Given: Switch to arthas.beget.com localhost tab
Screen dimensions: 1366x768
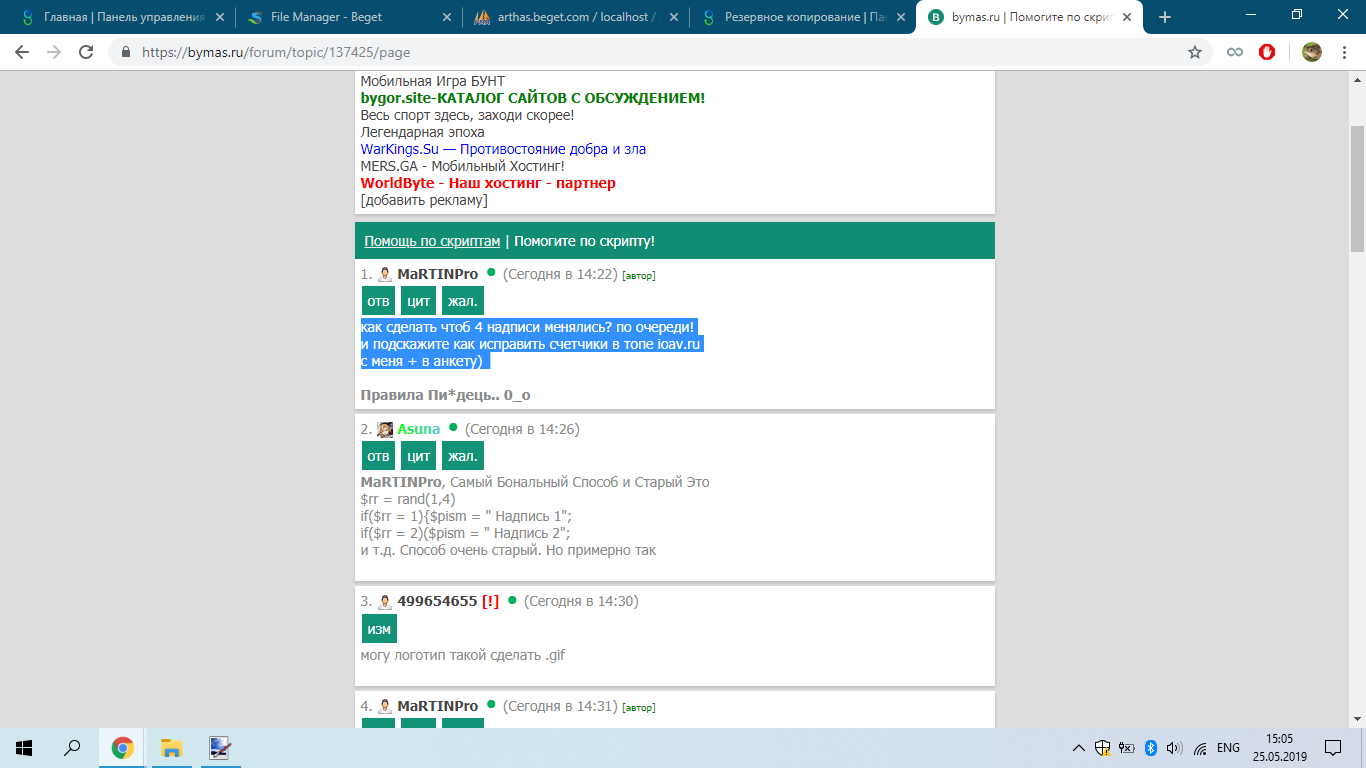Looking at the screenshot, I should pos(575,17).
